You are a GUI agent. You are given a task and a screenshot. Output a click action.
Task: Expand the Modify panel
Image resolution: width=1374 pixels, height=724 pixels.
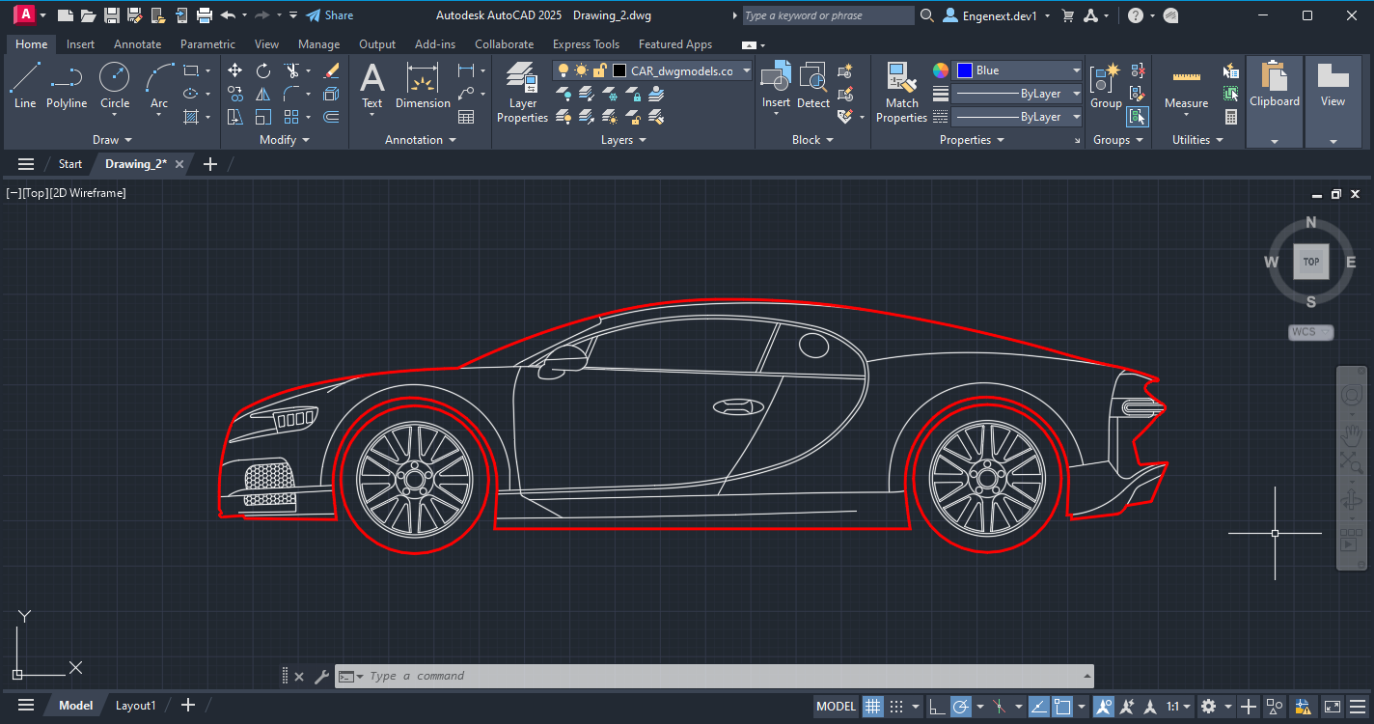tap(284, 140)
